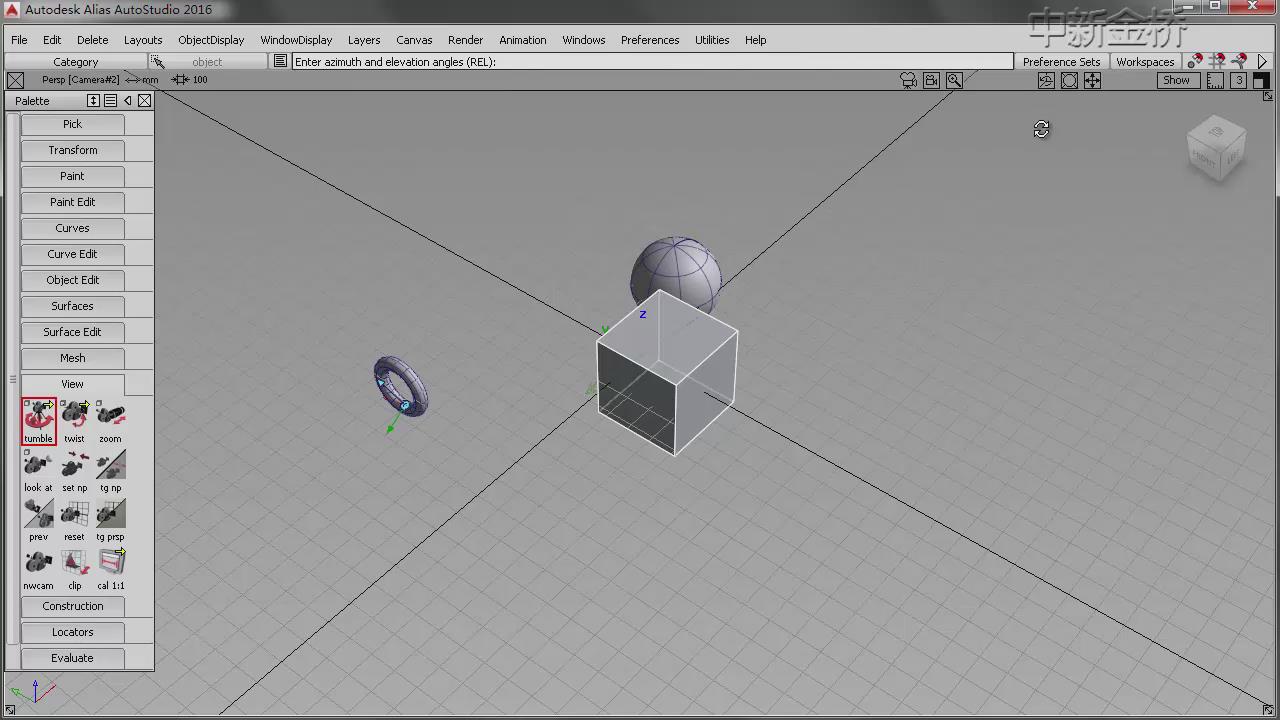Screen dimensions: 1280x720
Task: Click the Category button
Action: pos(76,62)
